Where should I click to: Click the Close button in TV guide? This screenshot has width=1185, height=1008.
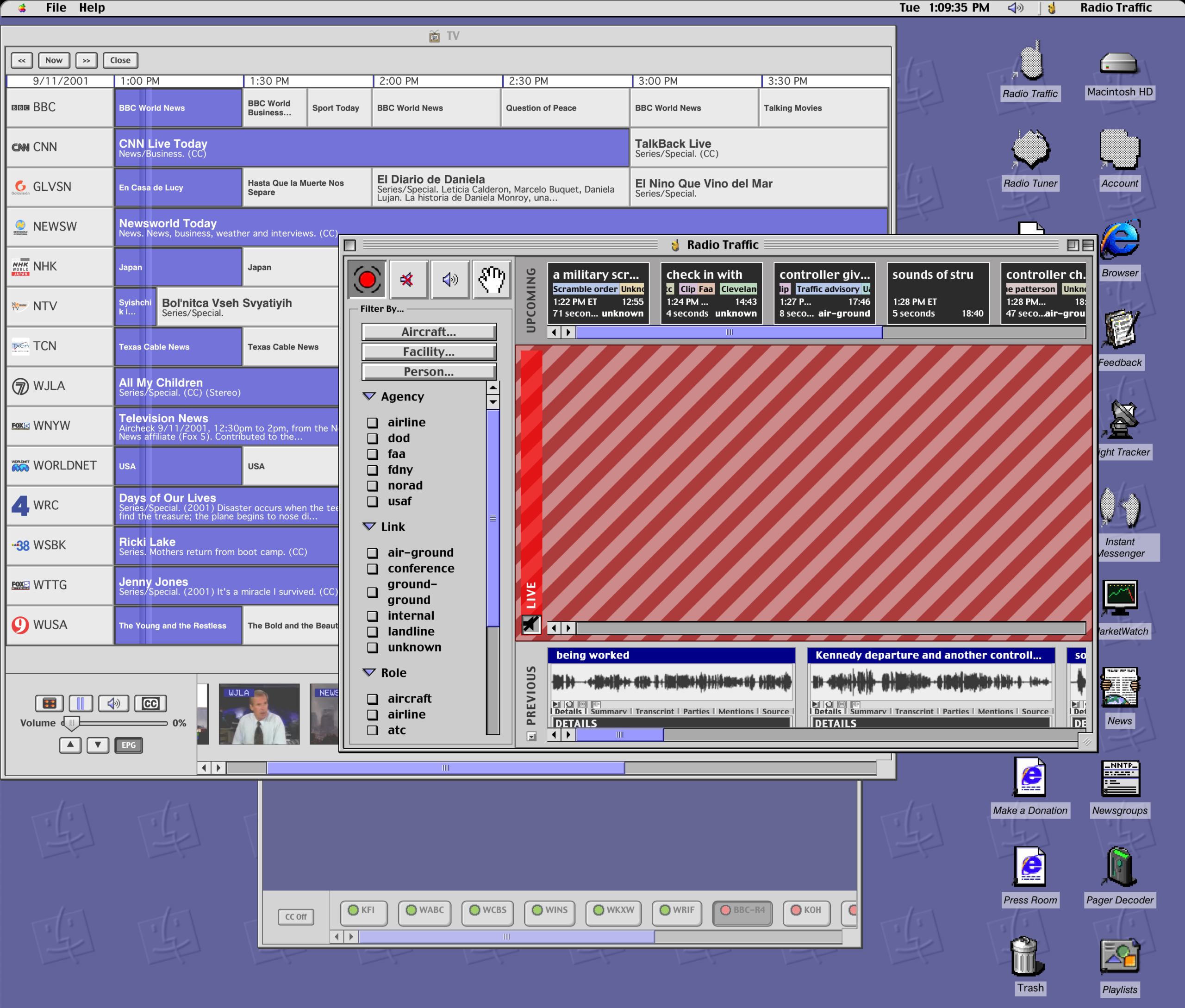[120, 61]
